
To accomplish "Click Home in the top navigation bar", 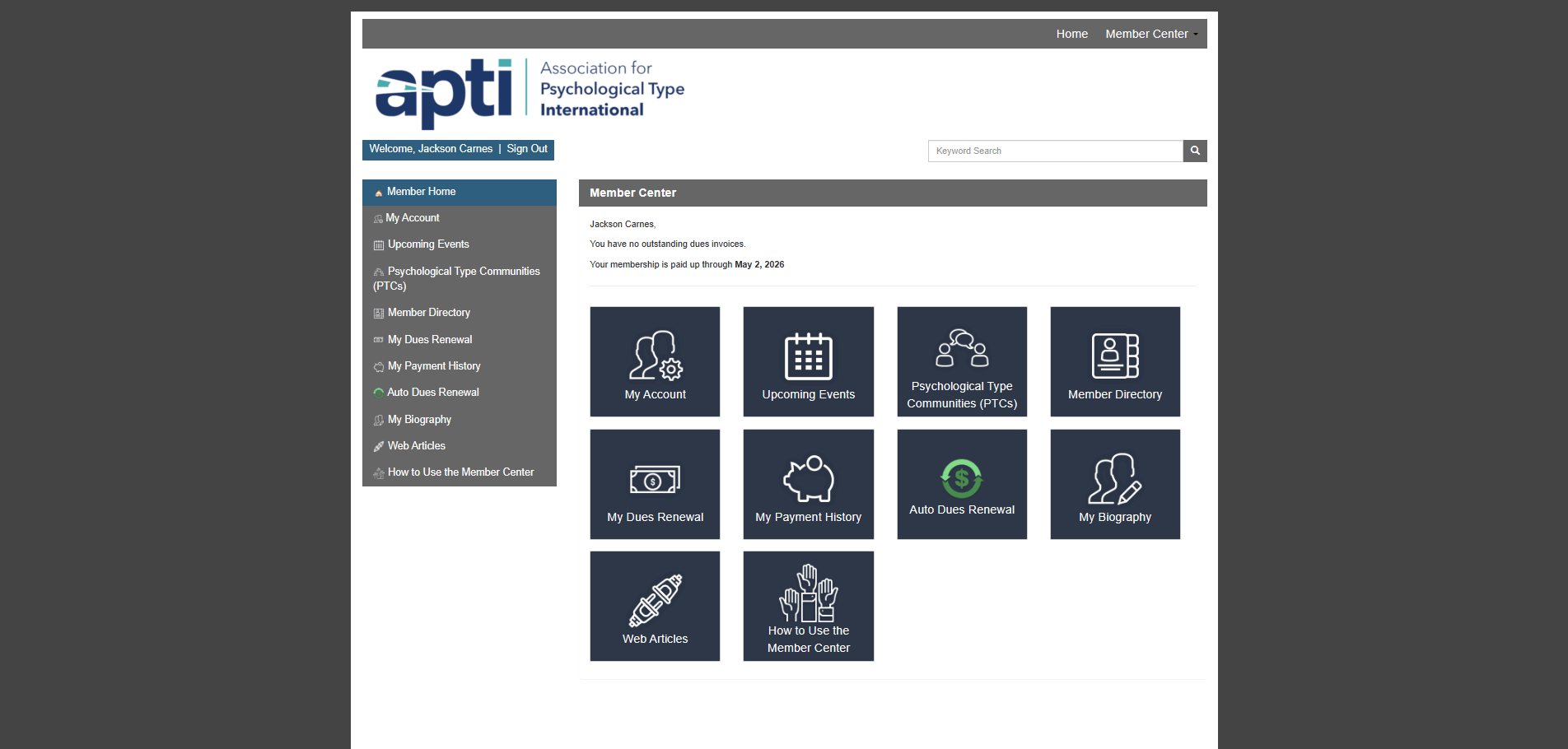I will pyautogui.click(x=1071, y=34).
